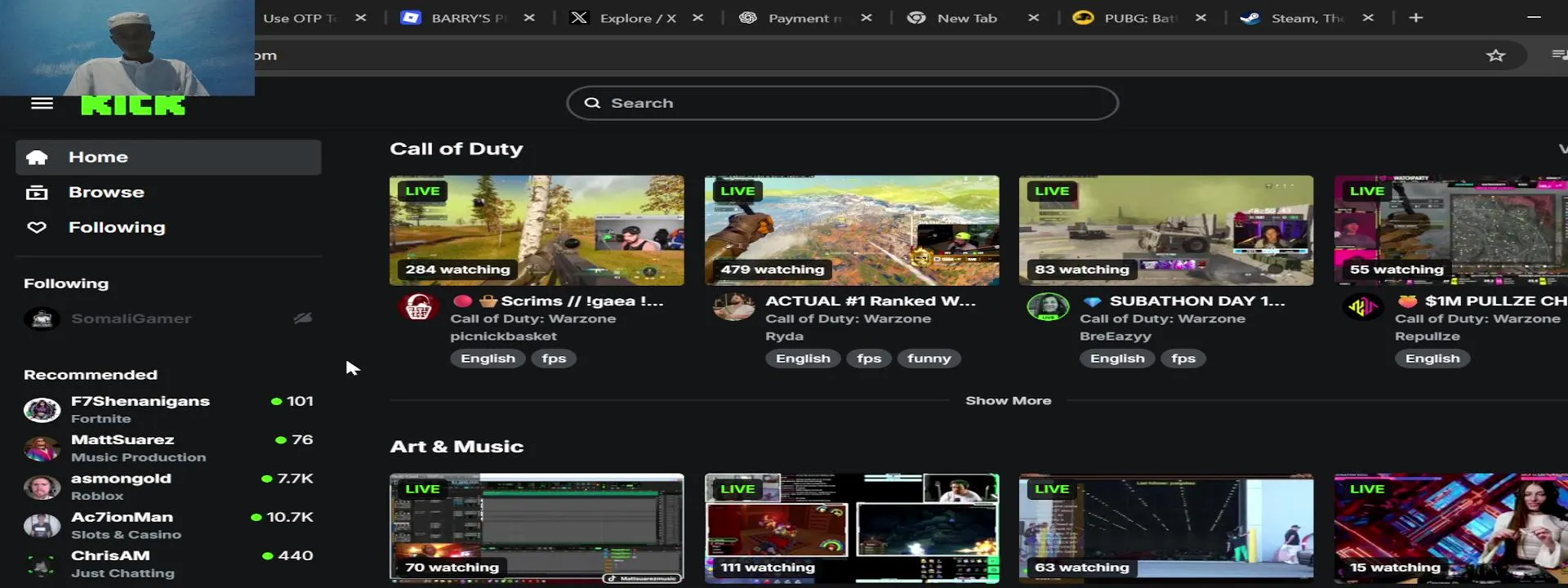1568x588 pixels.
Task: Click the Art & Music heading
Action: (x=457, y=447)
